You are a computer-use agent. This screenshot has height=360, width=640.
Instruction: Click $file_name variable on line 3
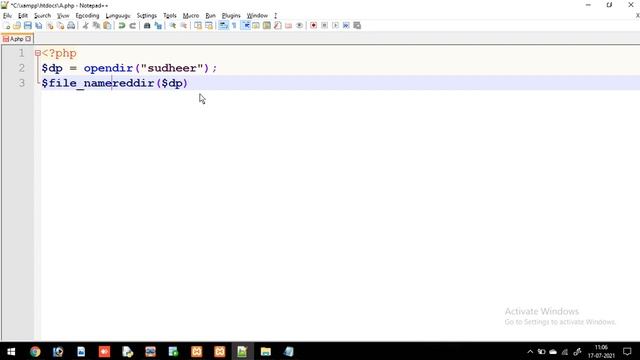point(76,83)
